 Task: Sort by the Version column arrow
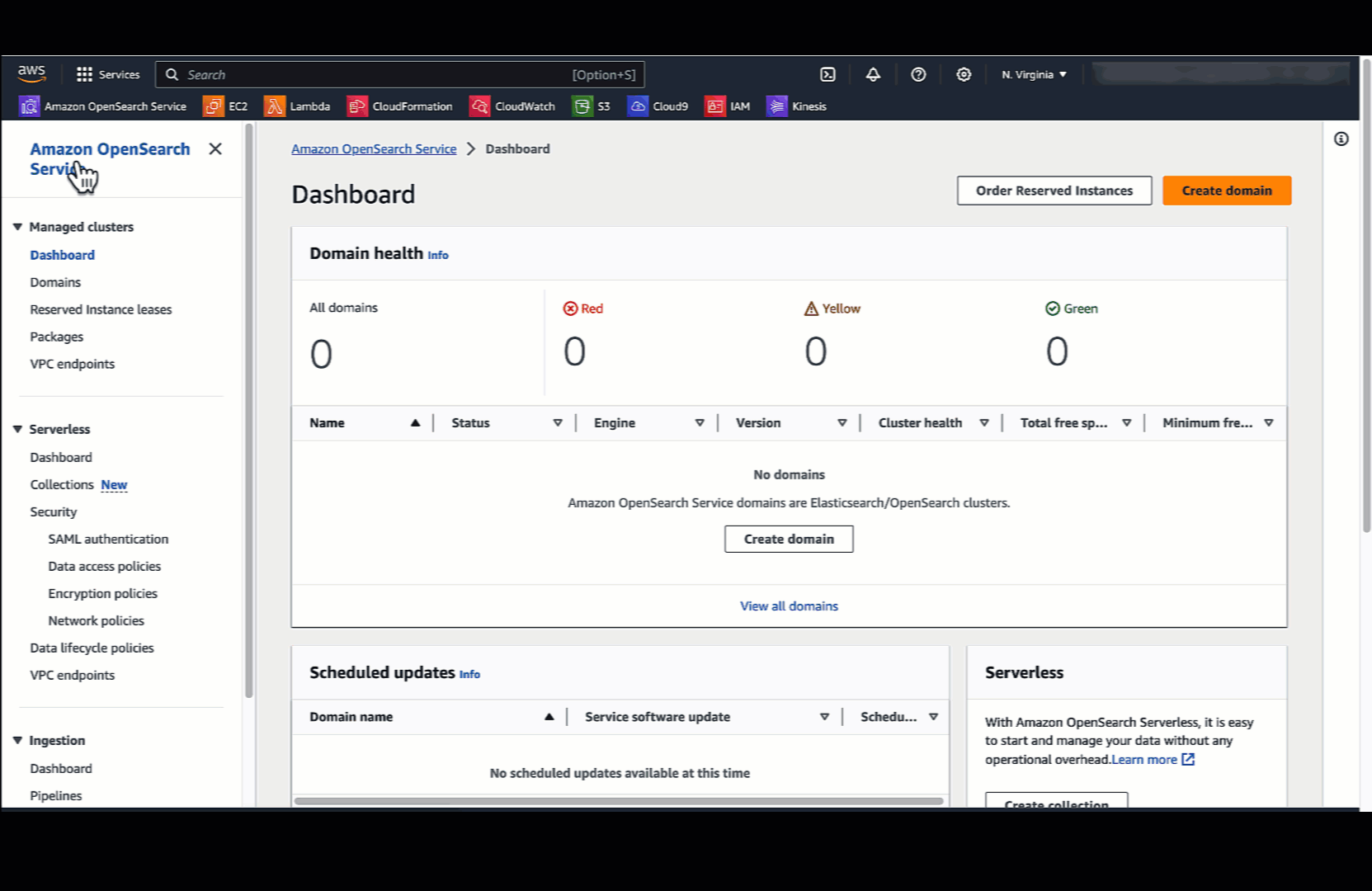tap(842, 423)
